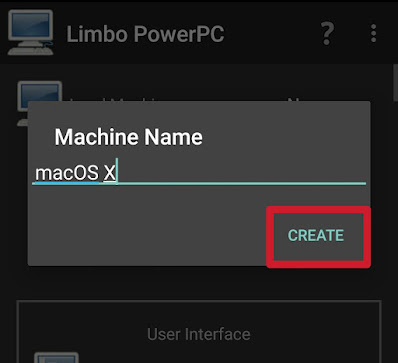The image size is (398, 363).
Task: Click the computer icon below User Interface
Action: (x=57, y=357)
